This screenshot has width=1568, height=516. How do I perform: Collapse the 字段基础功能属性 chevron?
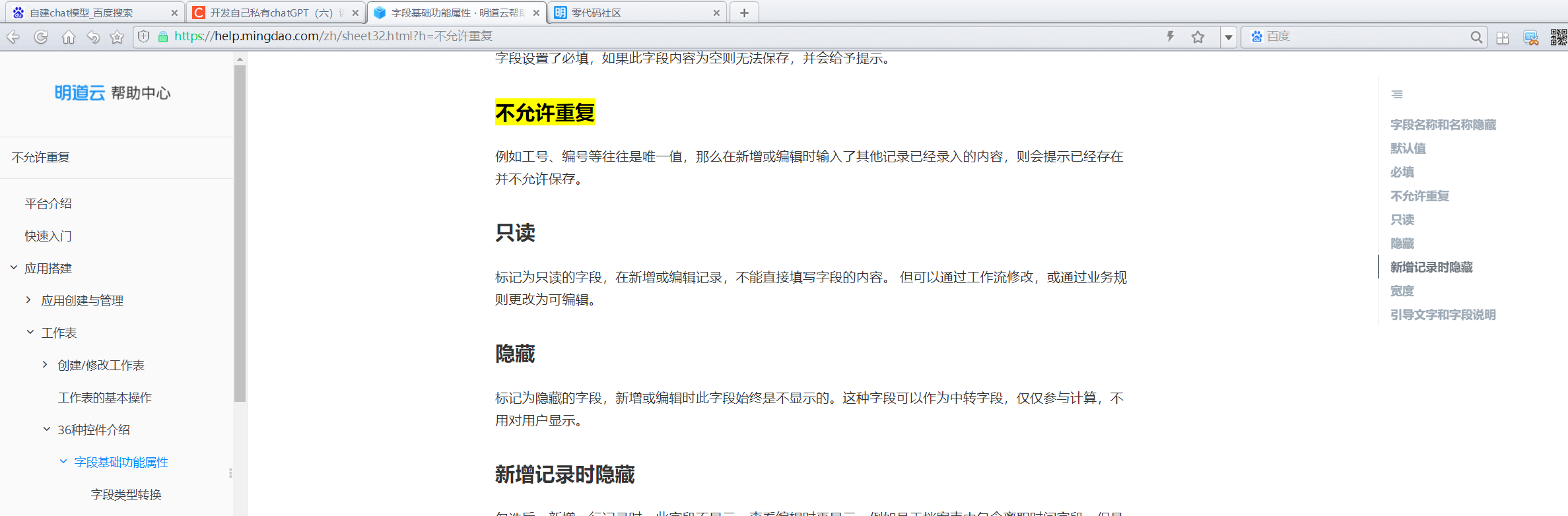click(x=63, y=461)
